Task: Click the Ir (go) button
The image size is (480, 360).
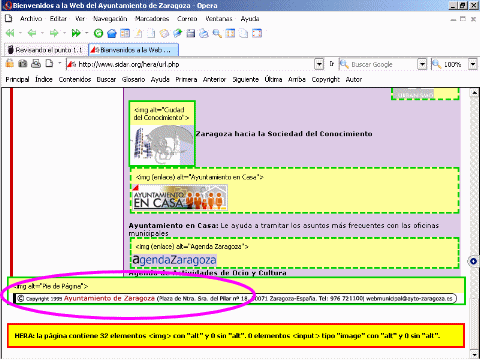Action: (332, 64)
